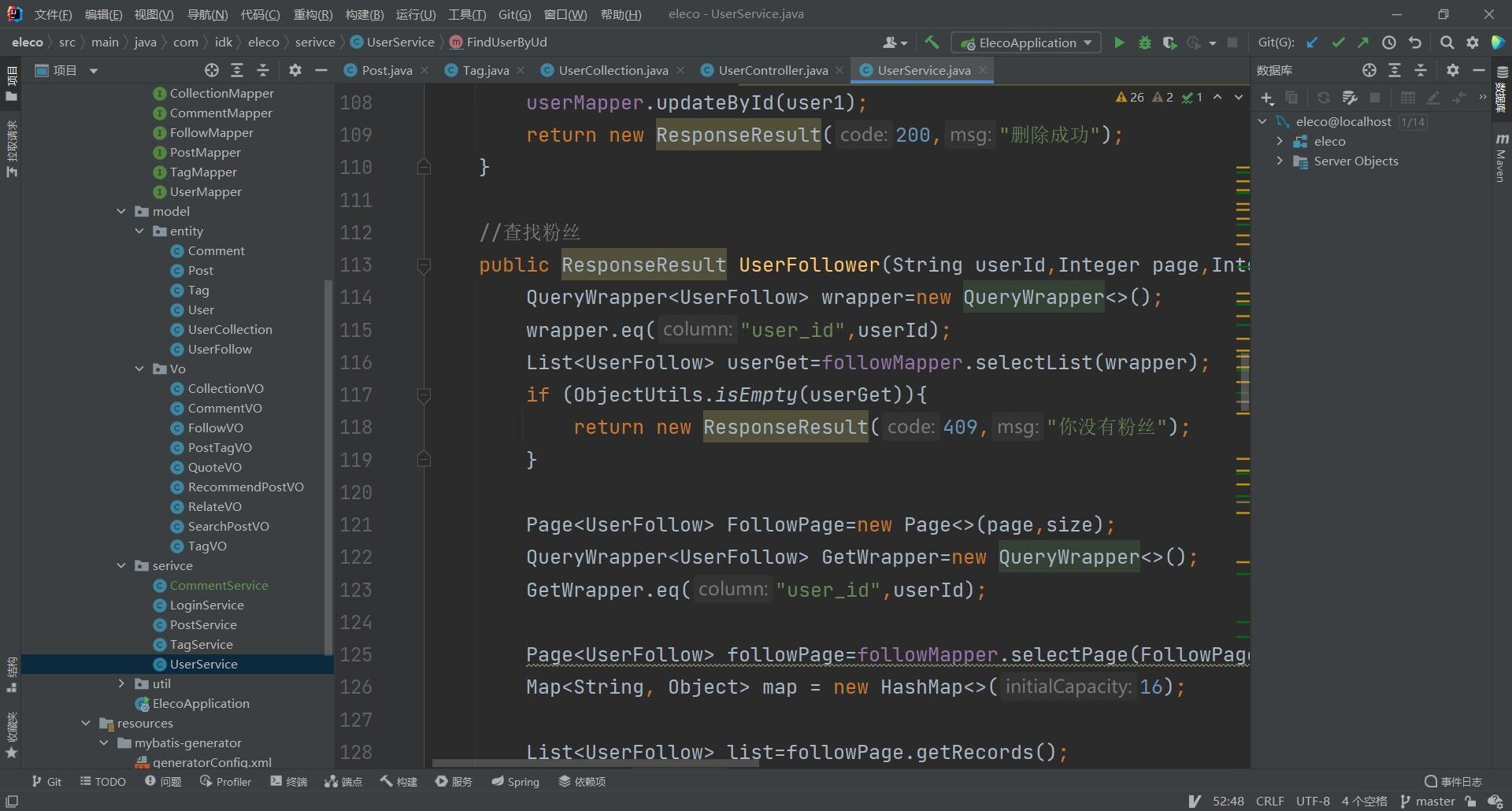Open user account icon dropdown in toolbar

point(895,43)
